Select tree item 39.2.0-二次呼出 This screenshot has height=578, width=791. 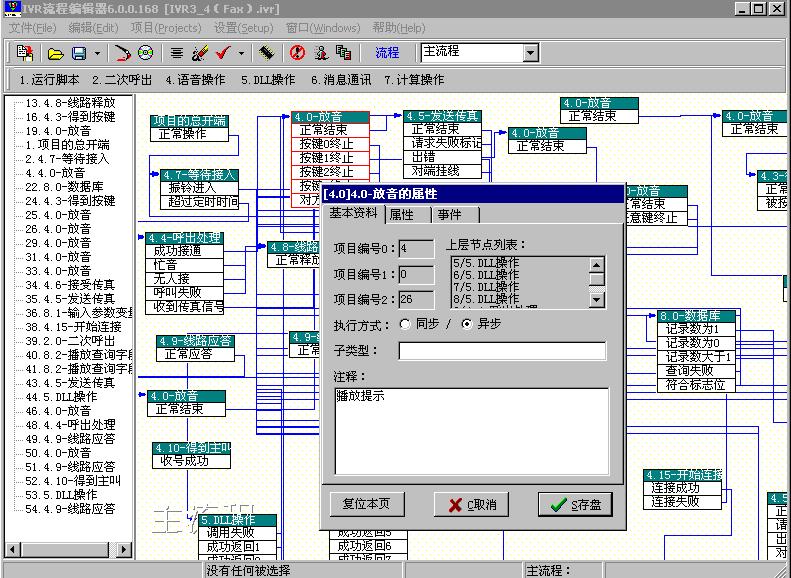pos(70,341)
